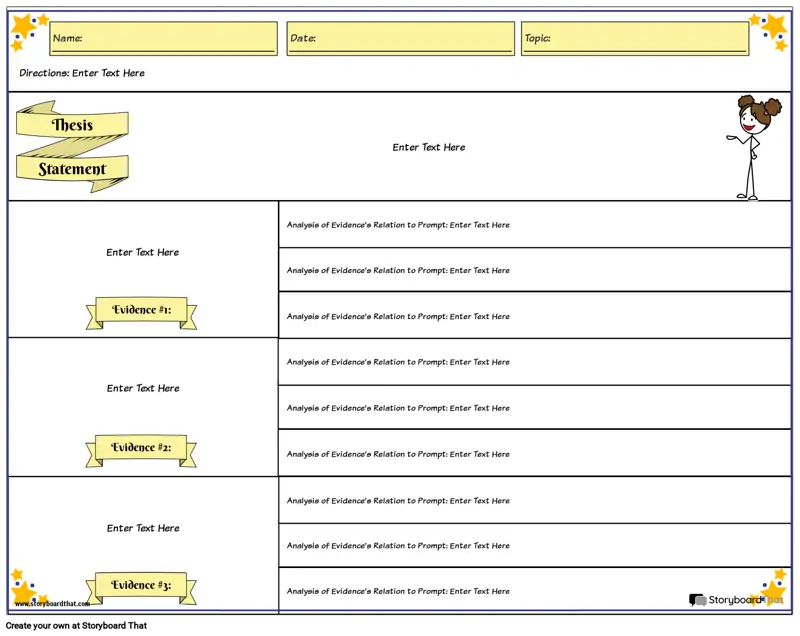Click into the Date field
Viewport: 800px width, 636px height.
point(400,38)
